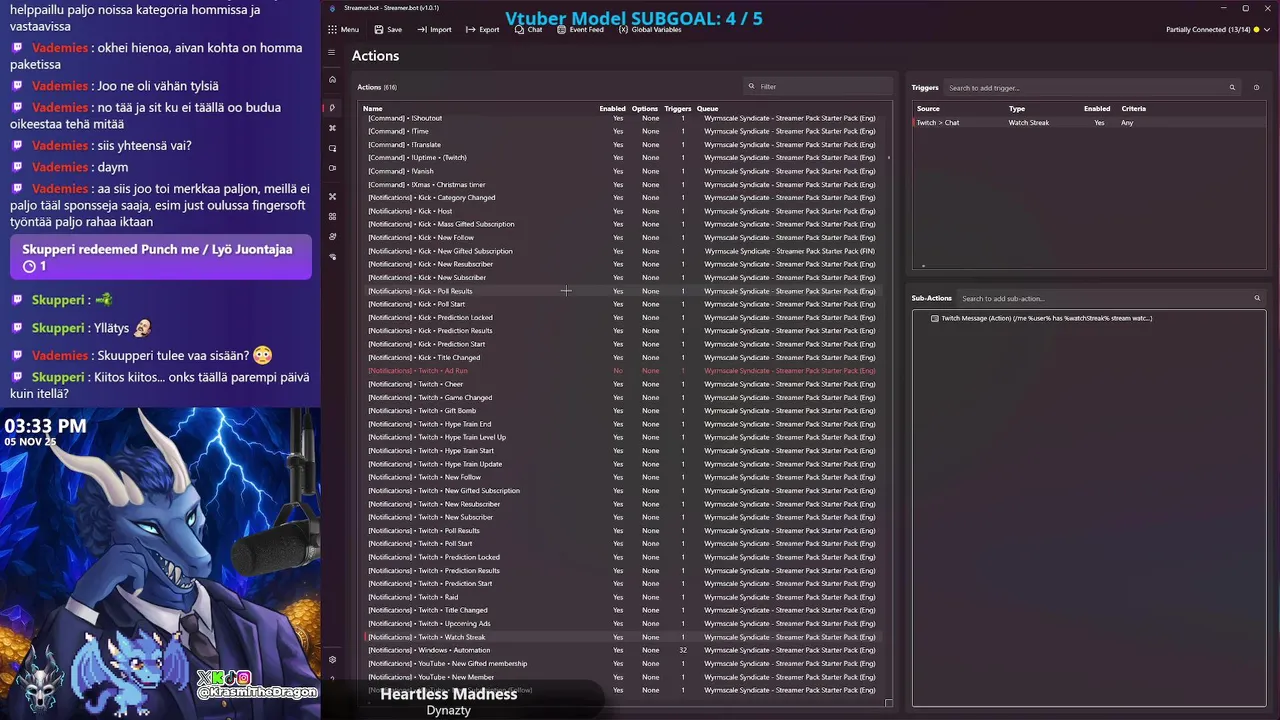The image size is (1280, 720).
Task: Sort actions by Triggers column header
Action: (x=677, y=108)
